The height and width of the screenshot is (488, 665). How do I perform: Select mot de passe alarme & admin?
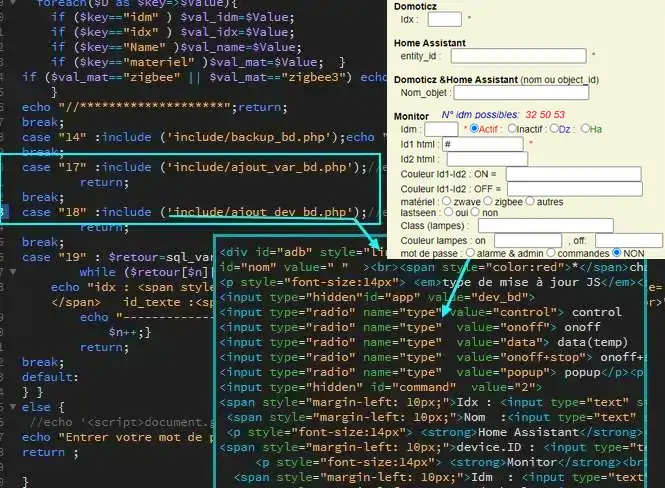tap(470, 252)
